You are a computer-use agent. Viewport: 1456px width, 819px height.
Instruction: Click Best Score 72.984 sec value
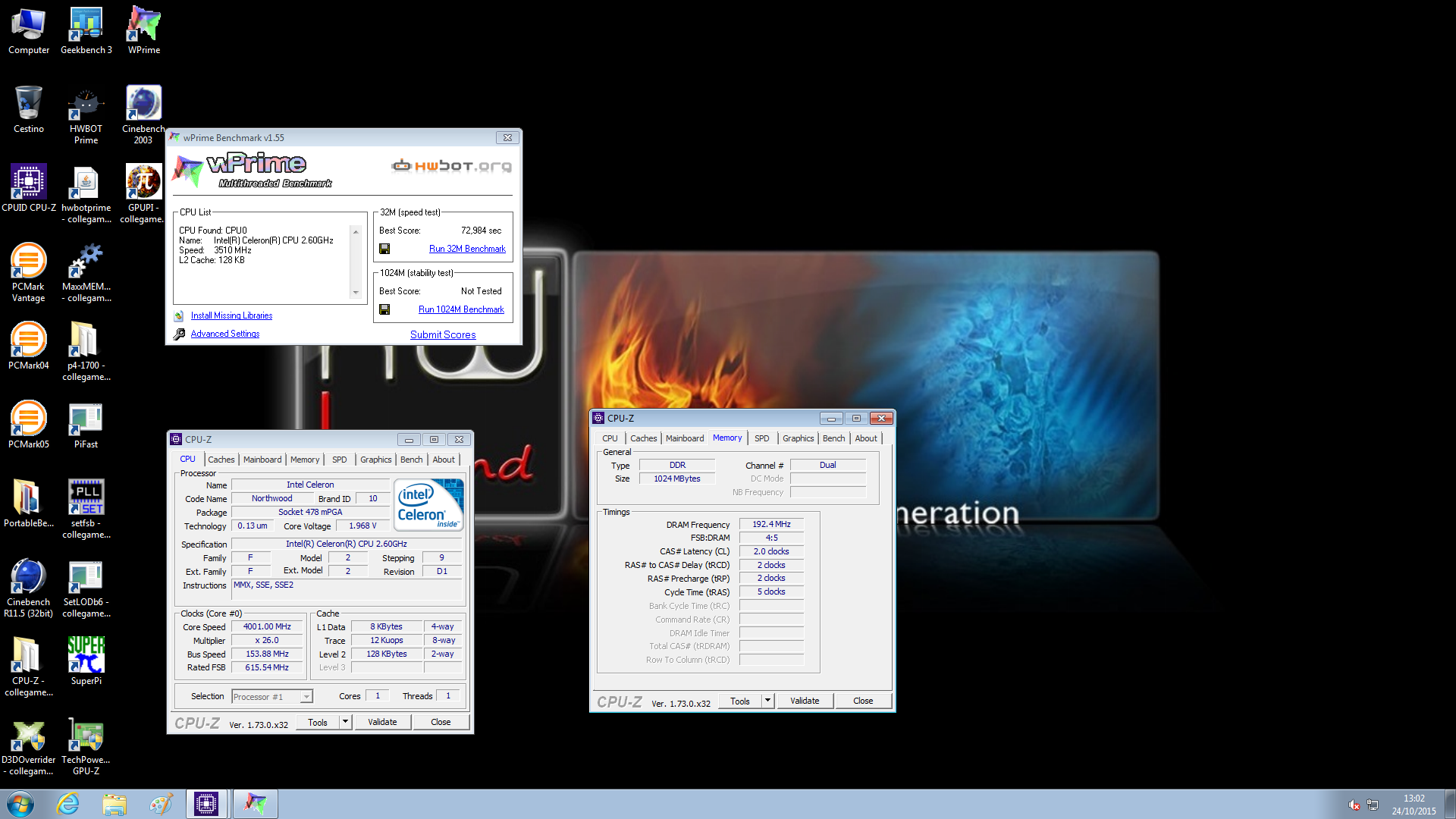(481, 231)
